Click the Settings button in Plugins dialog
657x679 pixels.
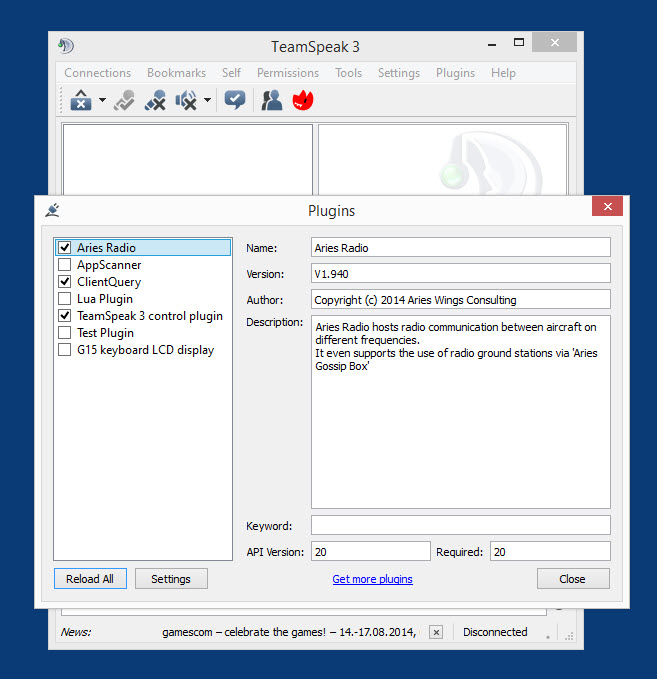click(171, 579)
